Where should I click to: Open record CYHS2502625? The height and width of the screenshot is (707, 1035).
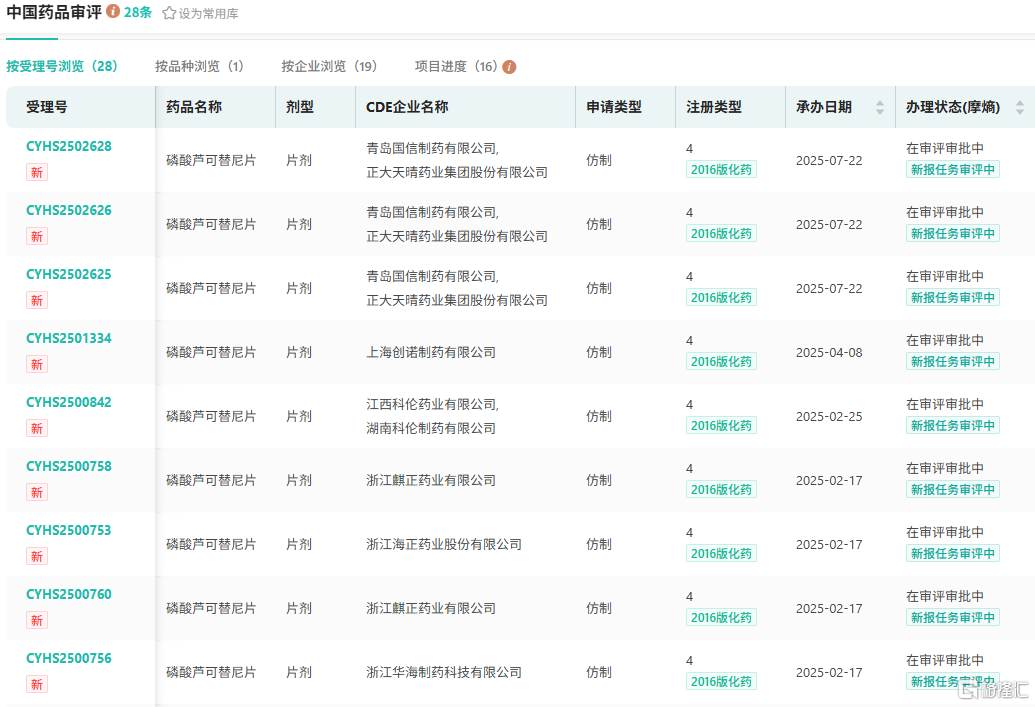click(x=69, y=275)
